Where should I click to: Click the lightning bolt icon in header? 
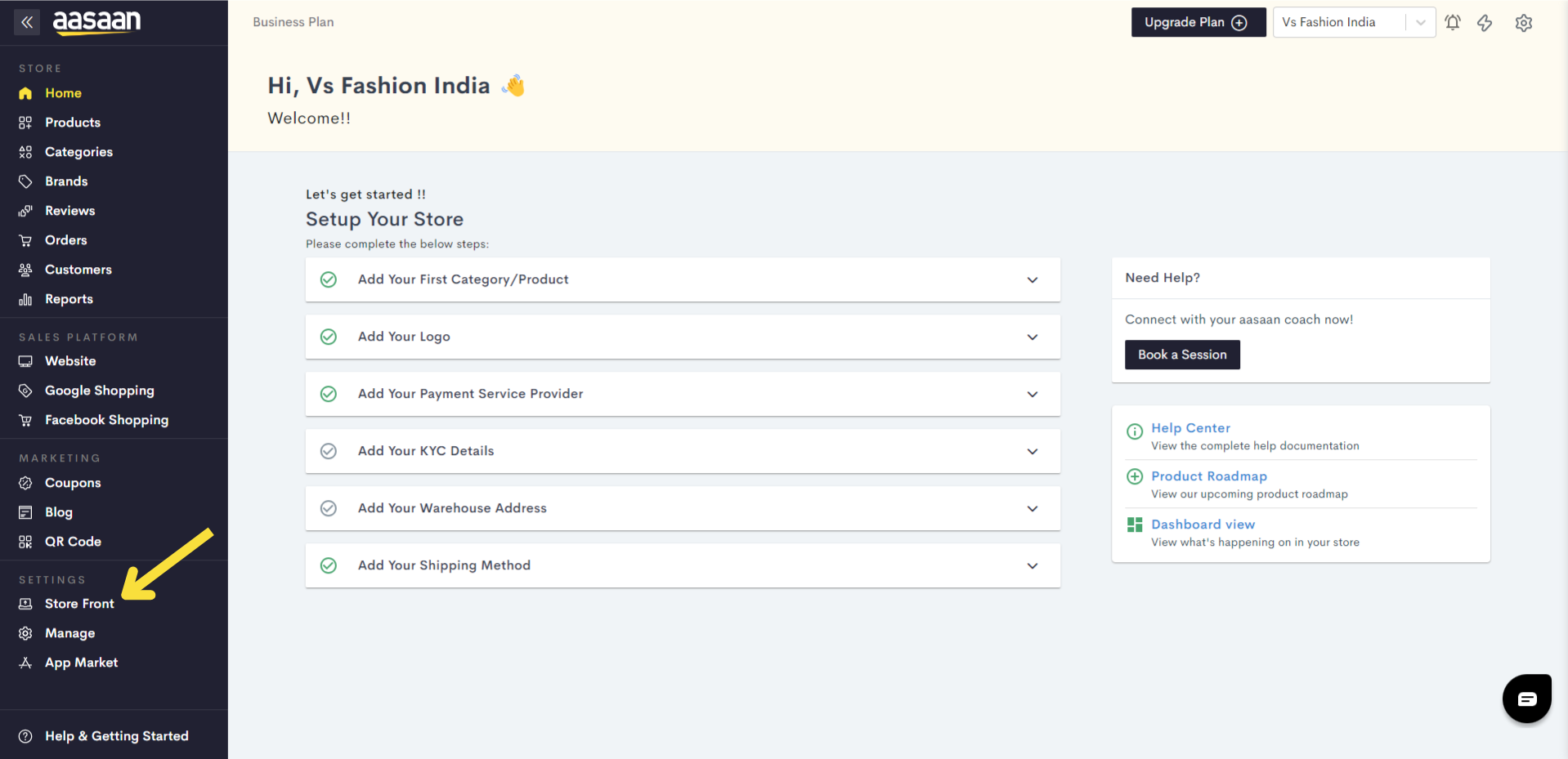pos(1485,23)
